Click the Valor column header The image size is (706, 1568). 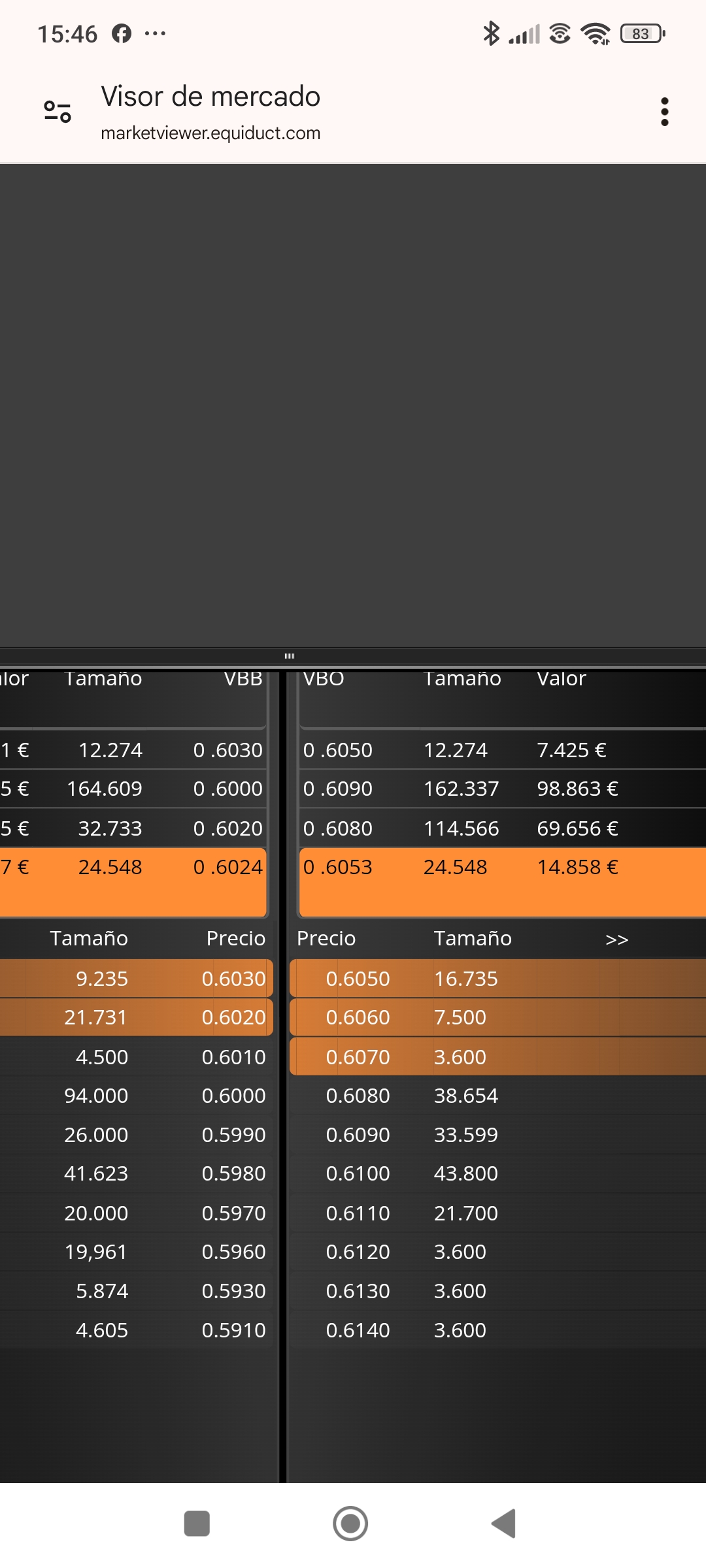coord(562,679)
